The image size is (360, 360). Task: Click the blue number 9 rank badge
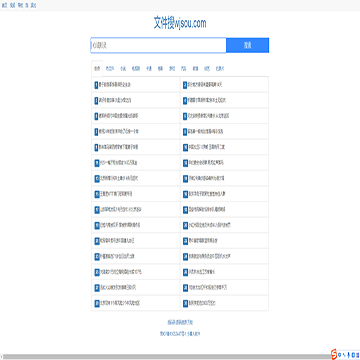click(x=96, y=147)
